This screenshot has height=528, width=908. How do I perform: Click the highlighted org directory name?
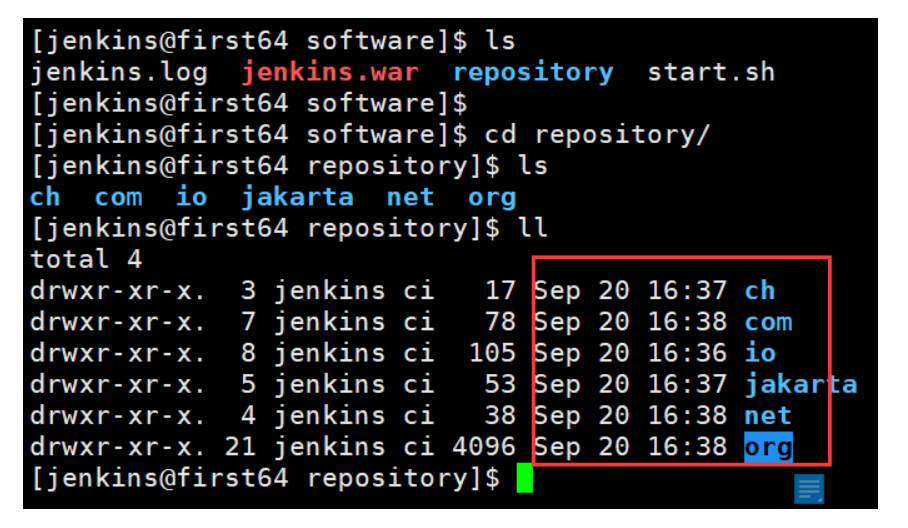(768, 447)
